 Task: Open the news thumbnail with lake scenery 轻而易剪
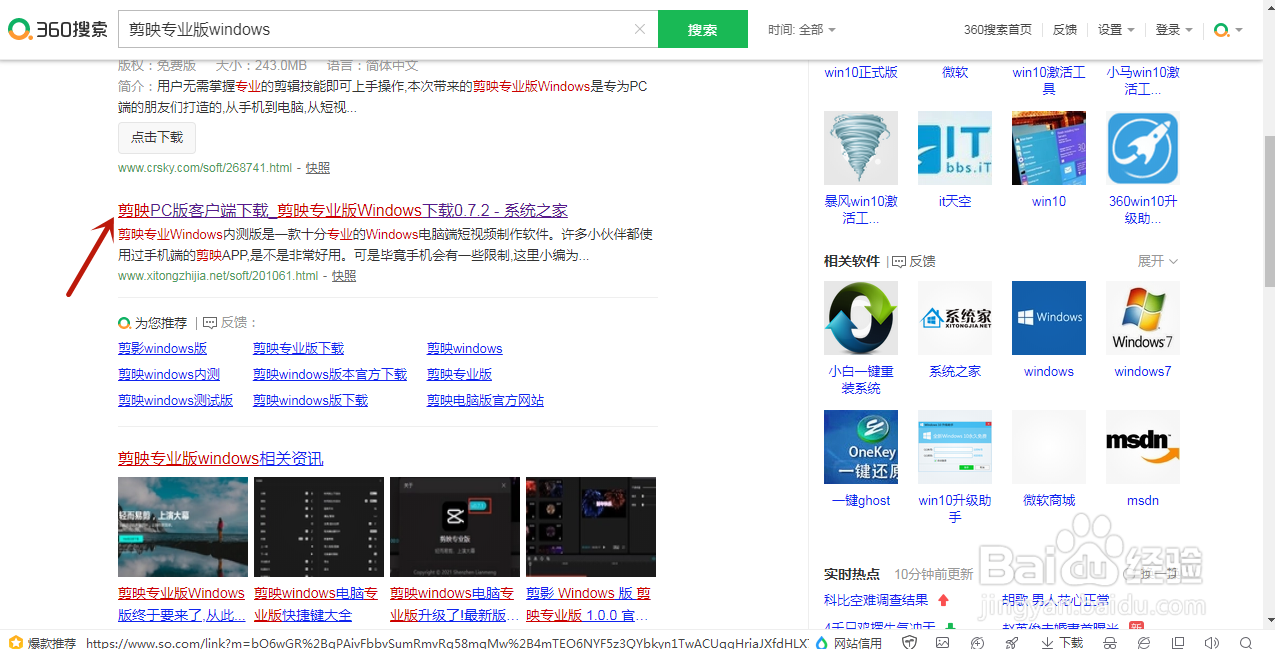(183, 527)
